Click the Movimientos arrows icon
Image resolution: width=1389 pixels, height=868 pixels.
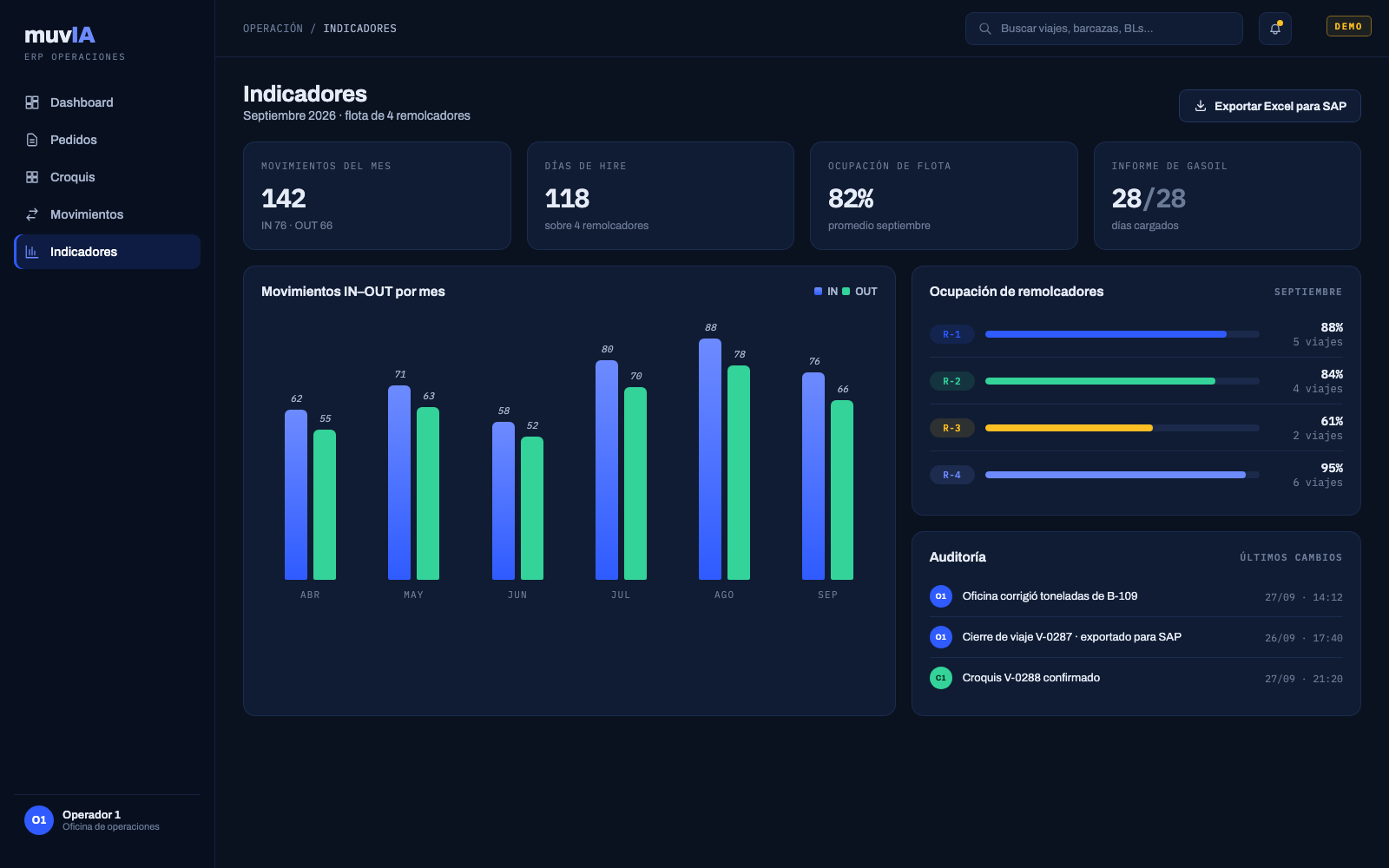[x=32, y=214]
